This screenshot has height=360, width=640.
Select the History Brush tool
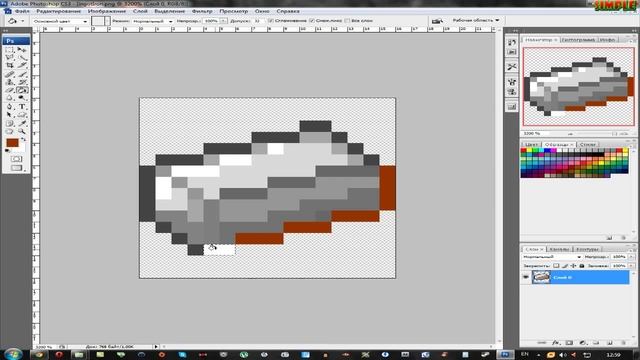point(22,82)
